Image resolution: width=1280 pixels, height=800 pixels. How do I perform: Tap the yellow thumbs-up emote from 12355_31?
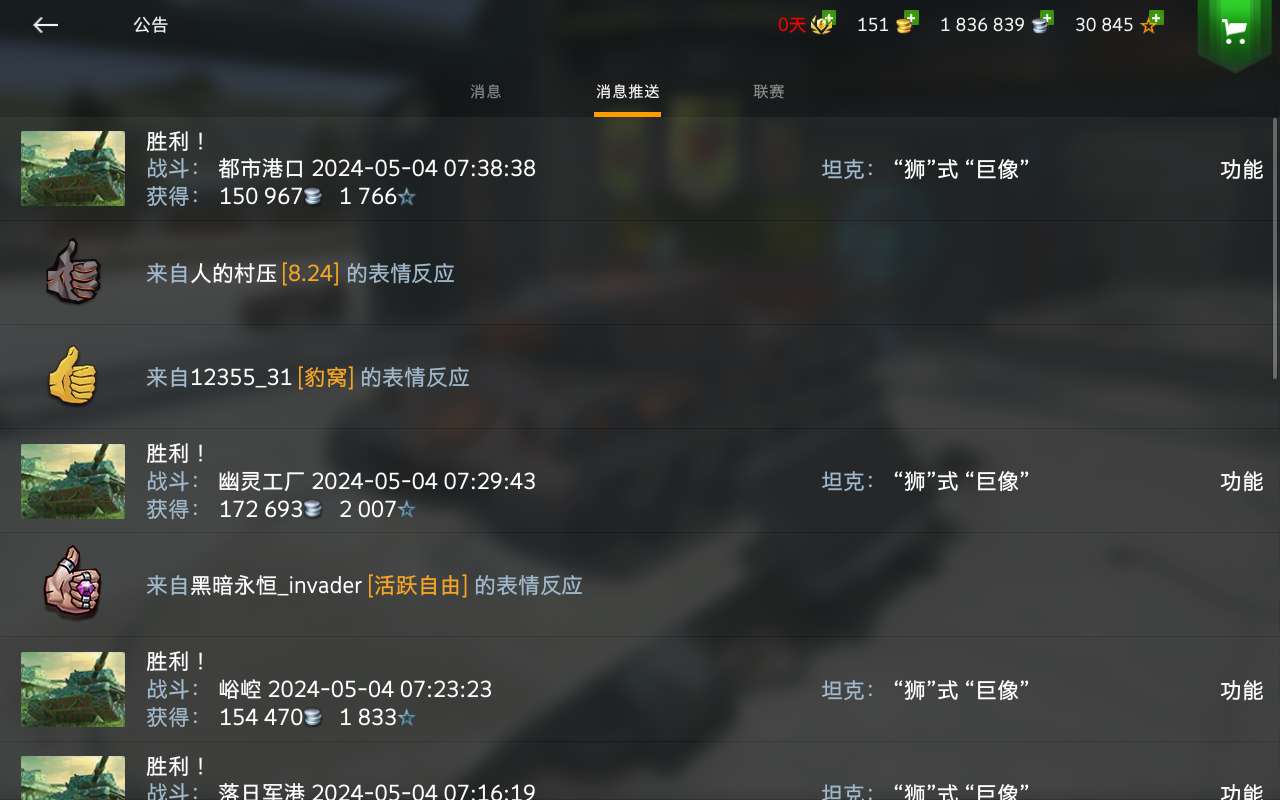[72, 376]
